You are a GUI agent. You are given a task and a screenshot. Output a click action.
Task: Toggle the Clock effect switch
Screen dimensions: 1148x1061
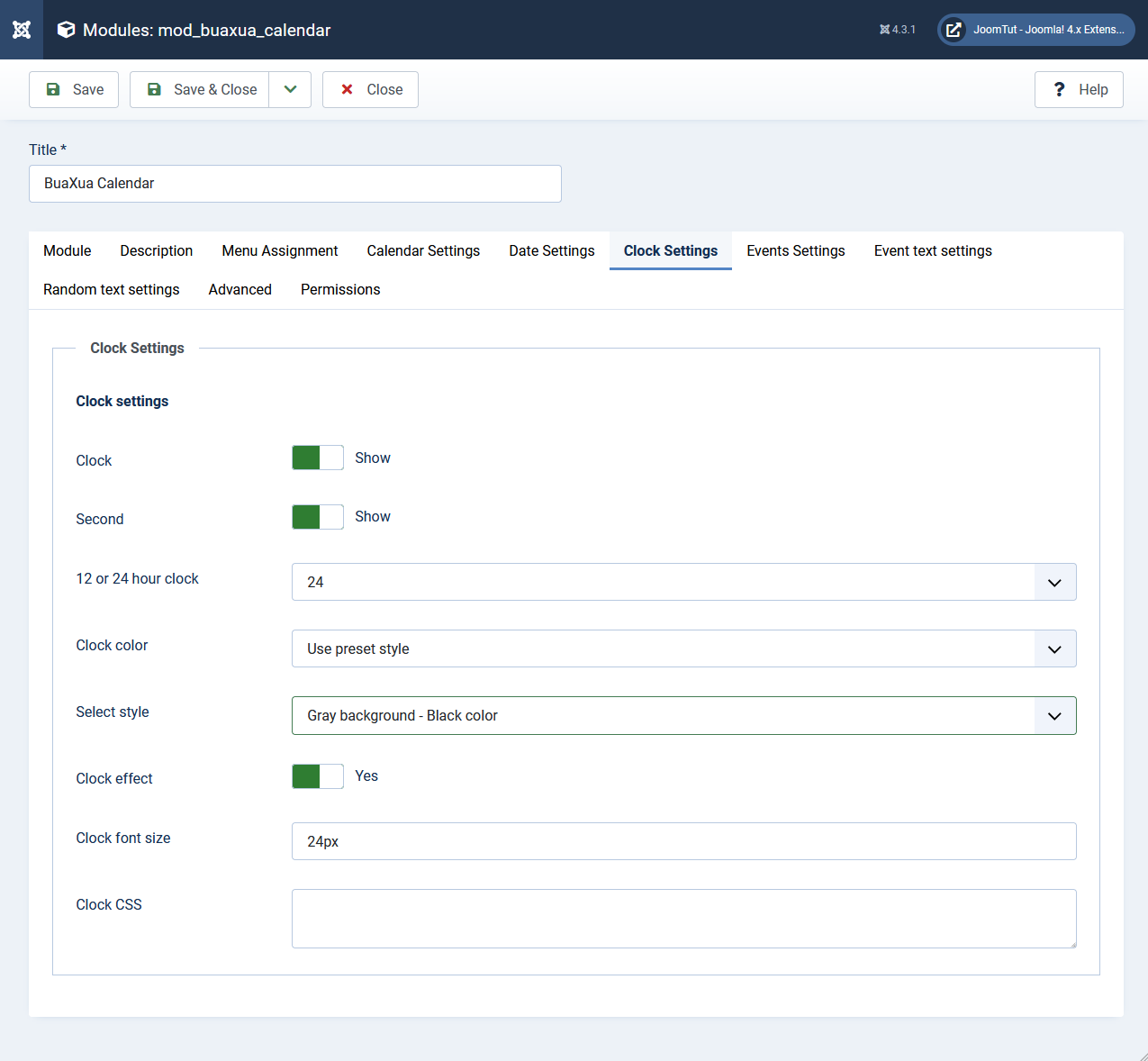[318, 776]
